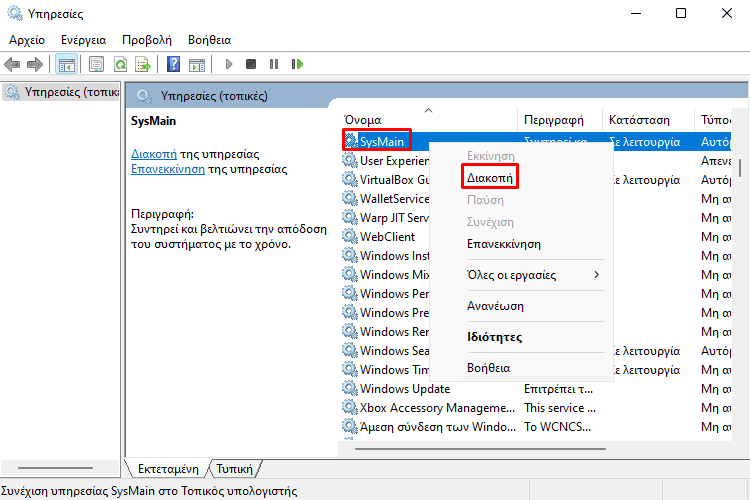Open the Βοήθεια menu

point(210,40)
